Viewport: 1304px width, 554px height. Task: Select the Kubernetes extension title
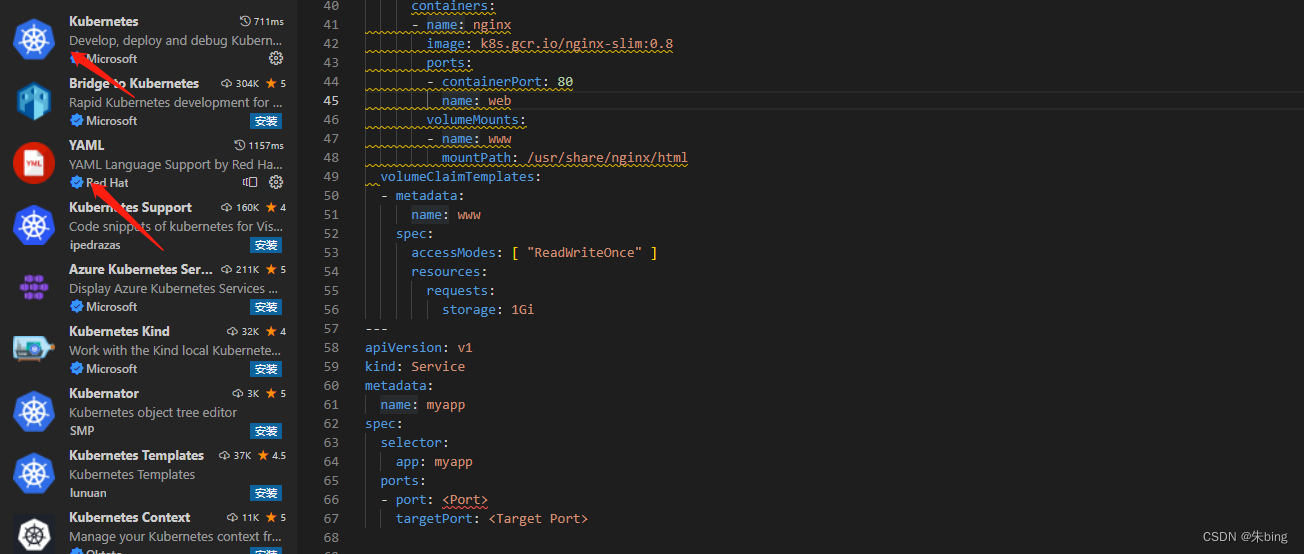click(x=104, y=21)
